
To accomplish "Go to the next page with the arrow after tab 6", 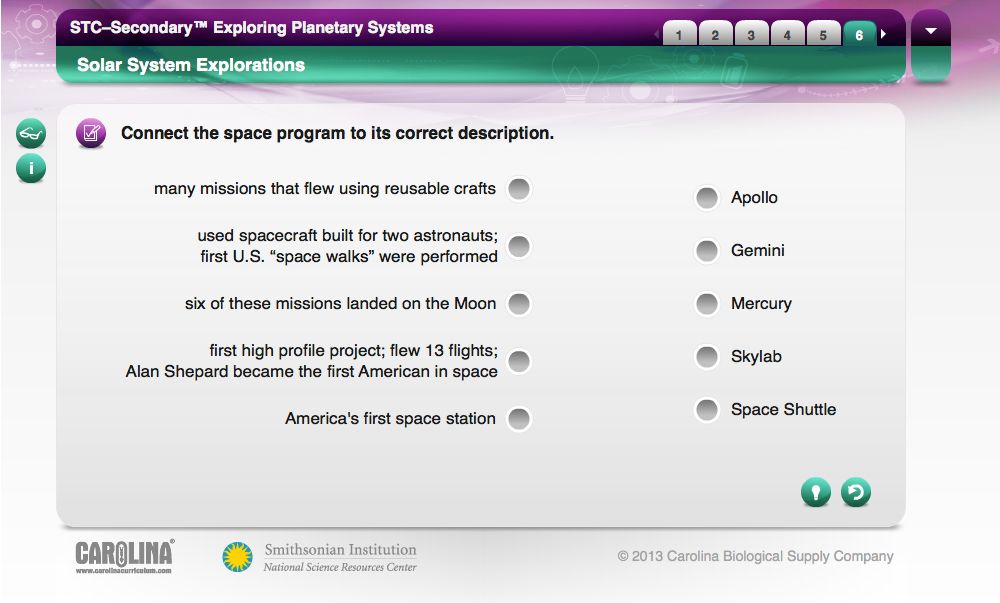I will click(883, 34).
